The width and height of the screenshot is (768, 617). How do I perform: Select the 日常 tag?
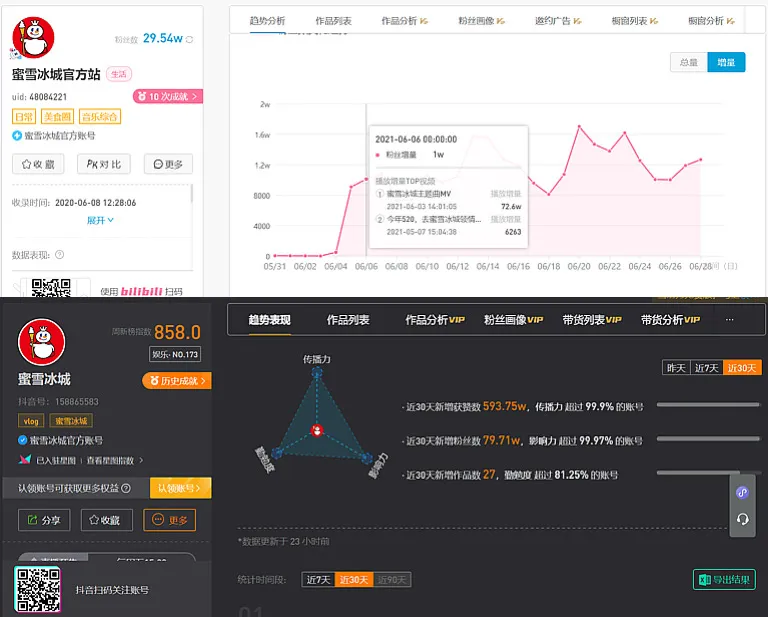point(24,117)
